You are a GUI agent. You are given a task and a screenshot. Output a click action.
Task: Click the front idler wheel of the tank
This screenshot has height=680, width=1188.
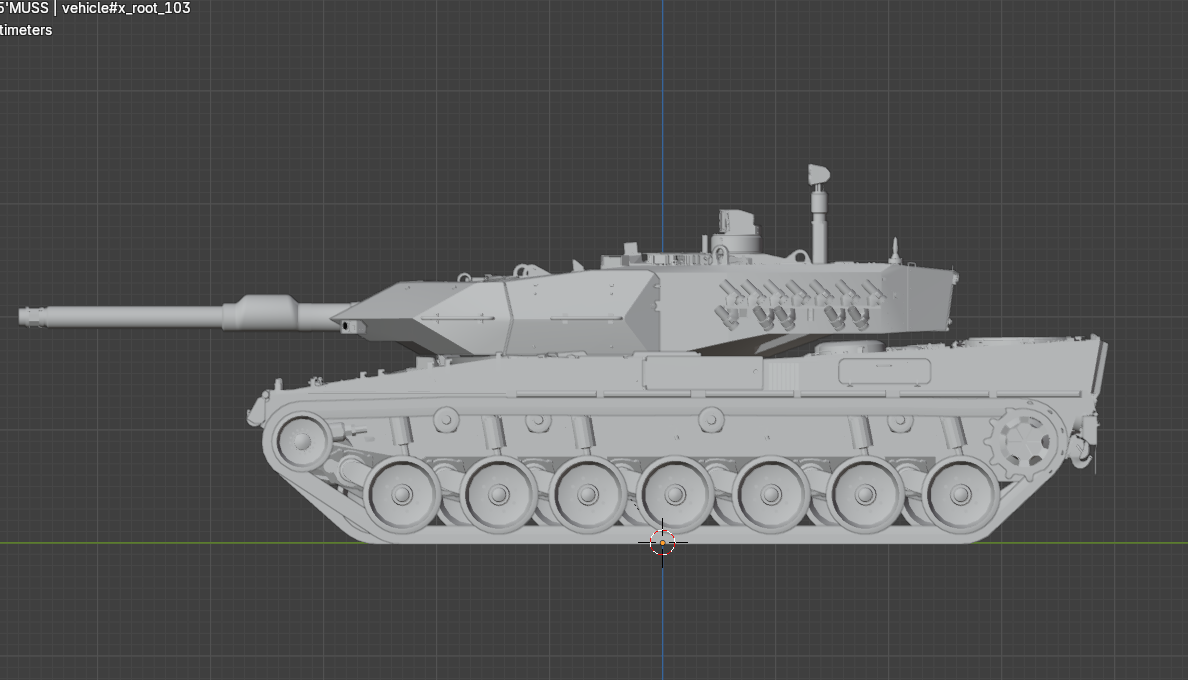[x=297, y=438]
